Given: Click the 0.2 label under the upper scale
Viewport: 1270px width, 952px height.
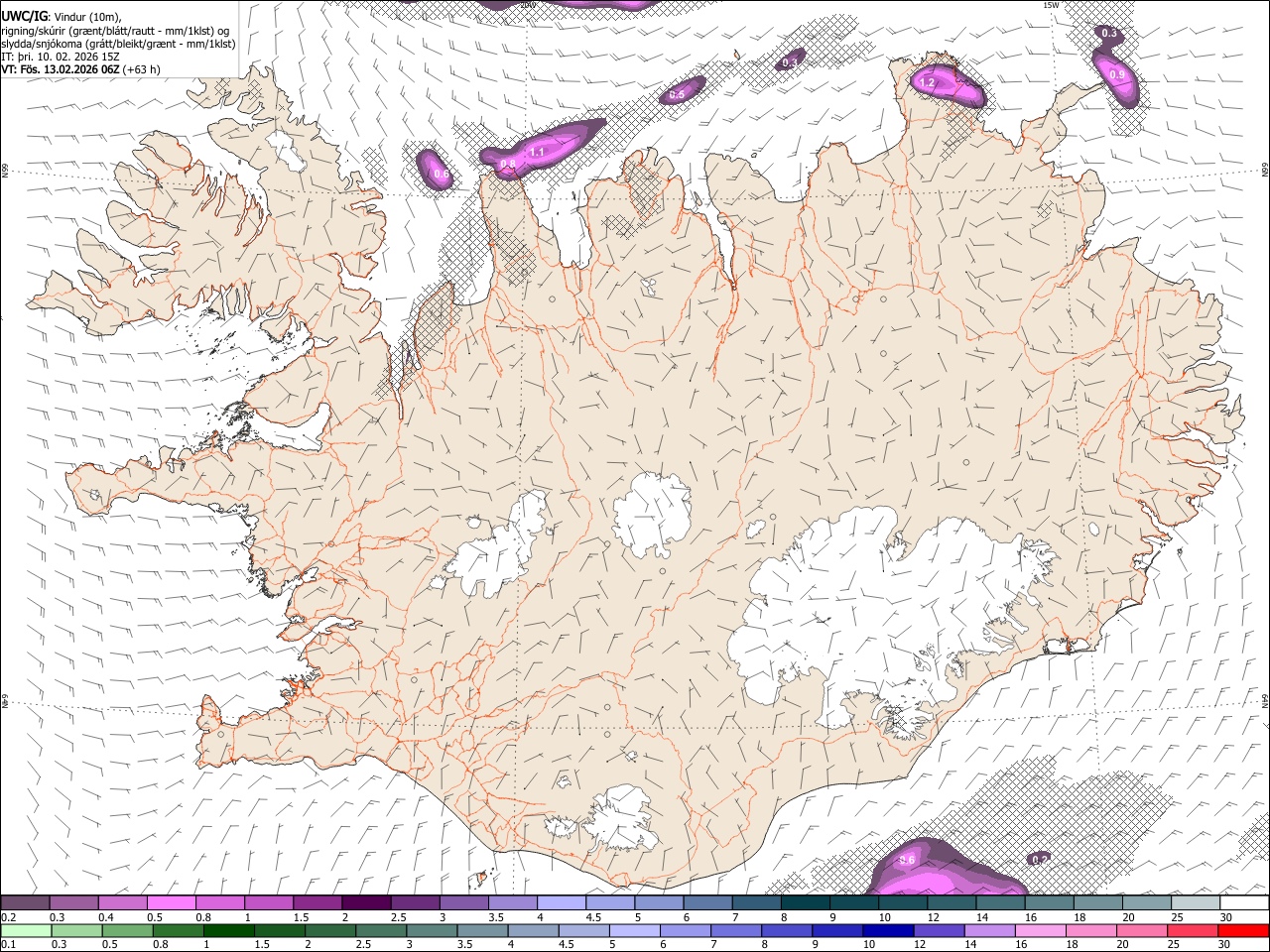Looking at the screenshot, I should point(9,917).
